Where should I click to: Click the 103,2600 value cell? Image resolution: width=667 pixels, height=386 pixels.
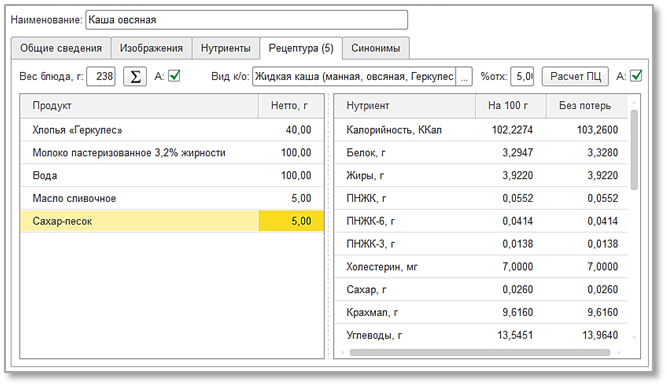click(x=587, y=130)
